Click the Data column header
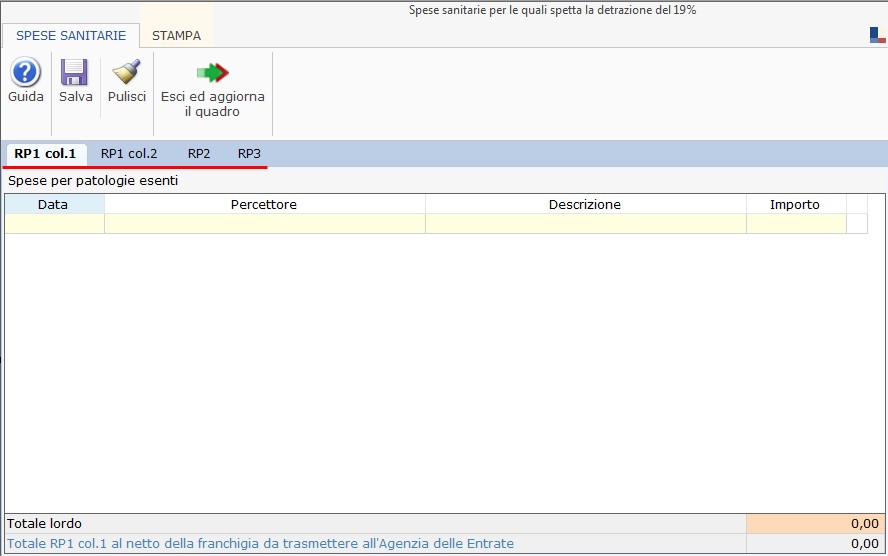Image resolution: width=888 pixels, height=556 pixels. [54, 205]
